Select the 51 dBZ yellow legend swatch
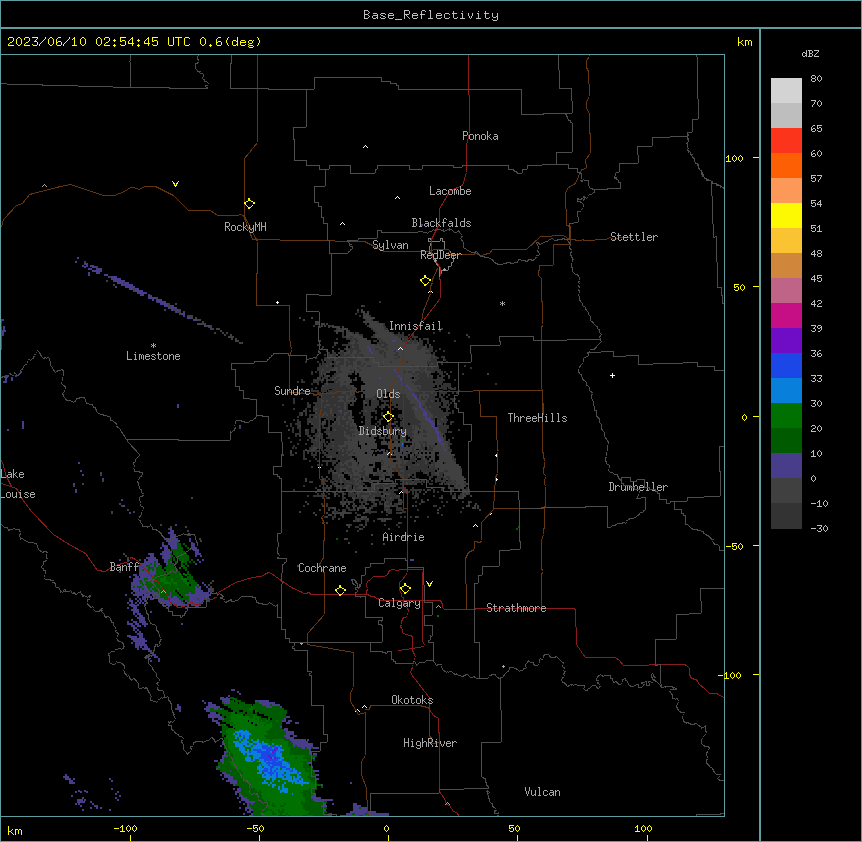The width and height of the screenshot is (862, 842). tap(786, 215)
